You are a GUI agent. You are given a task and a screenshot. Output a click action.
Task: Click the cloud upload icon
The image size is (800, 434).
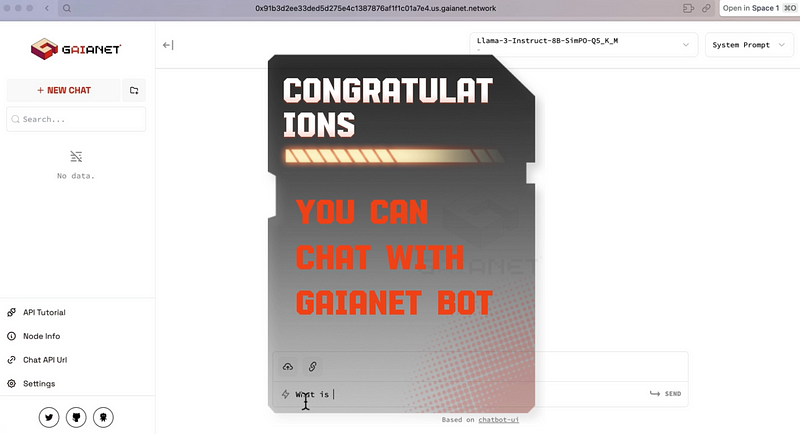click(288, 367)
